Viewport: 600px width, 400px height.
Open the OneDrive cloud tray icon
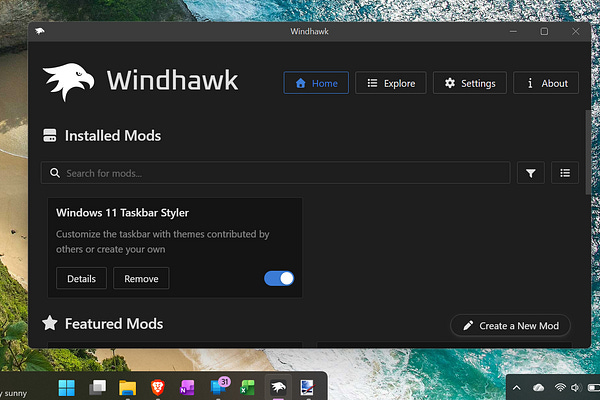point(538,388)
